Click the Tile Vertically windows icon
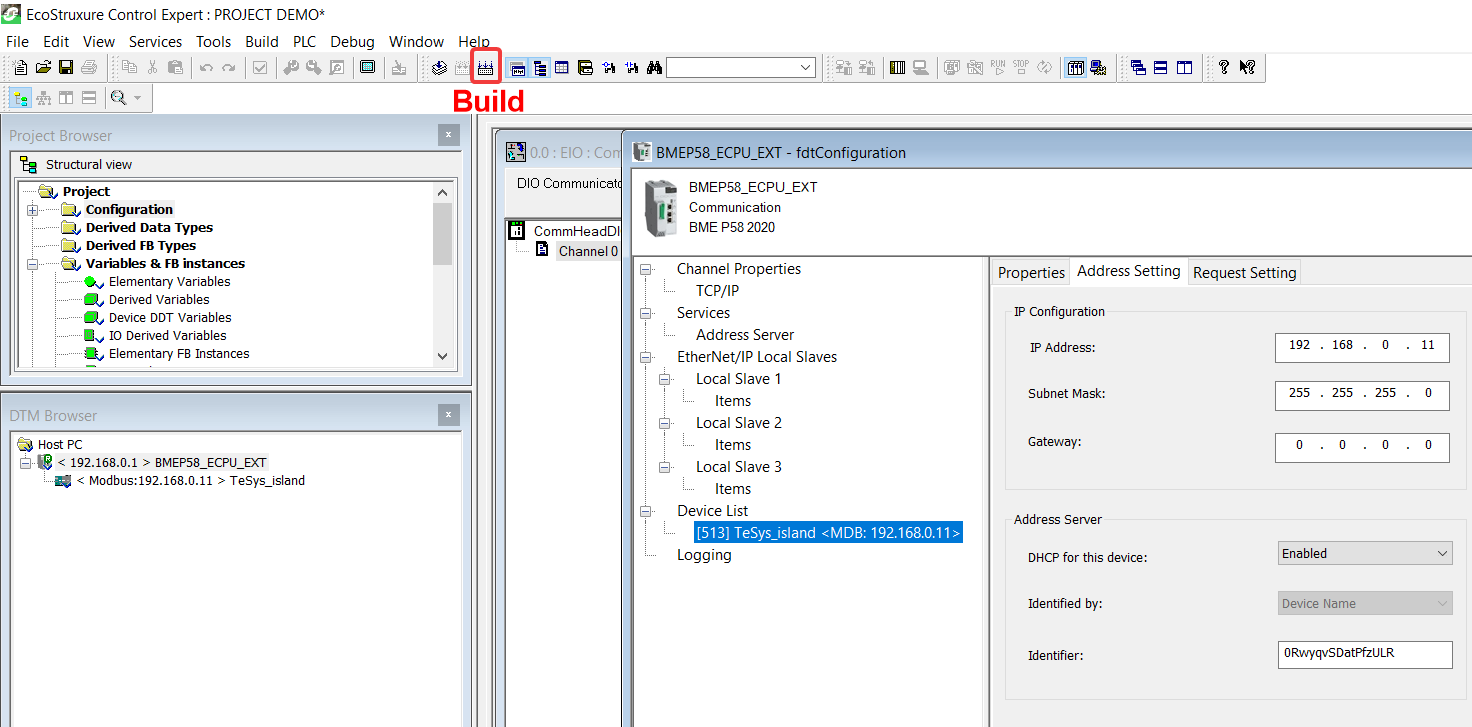This screenshot has height=727, width=1472. pyautogui.click(x=1184, y=68)
